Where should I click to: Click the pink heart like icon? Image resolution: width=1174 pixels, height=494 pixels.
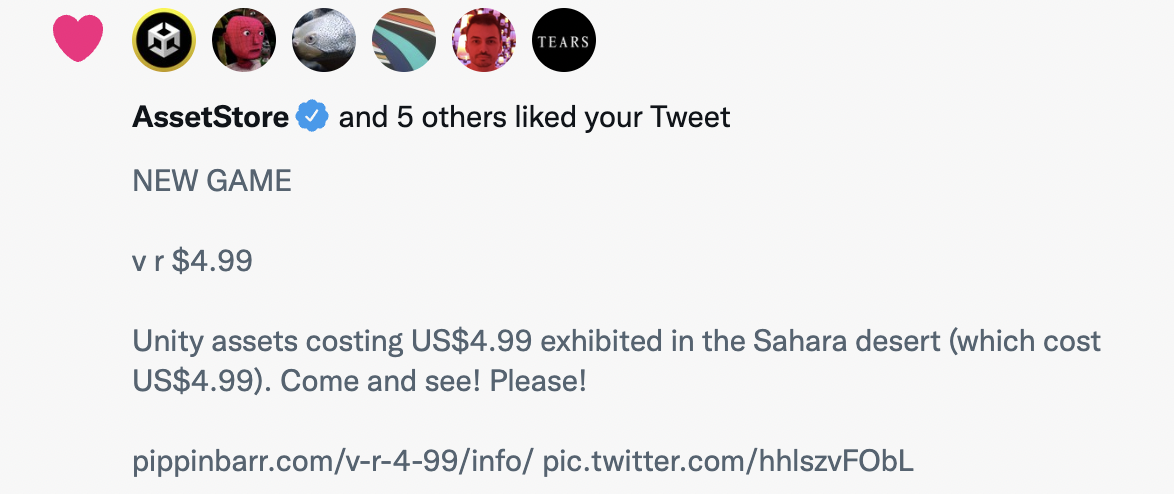(x=78, y=40)
